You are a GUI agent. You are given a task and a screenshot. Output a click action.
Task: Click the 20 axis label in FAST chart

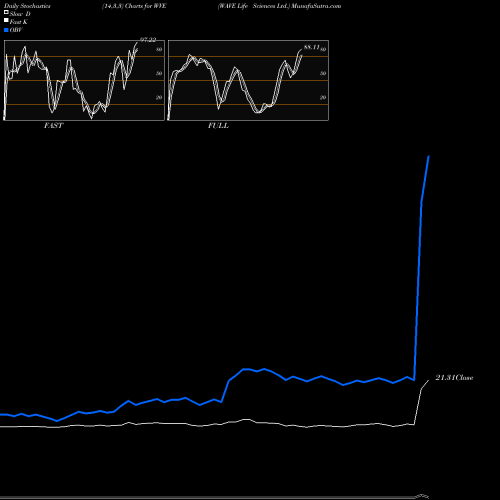(159, 97)
